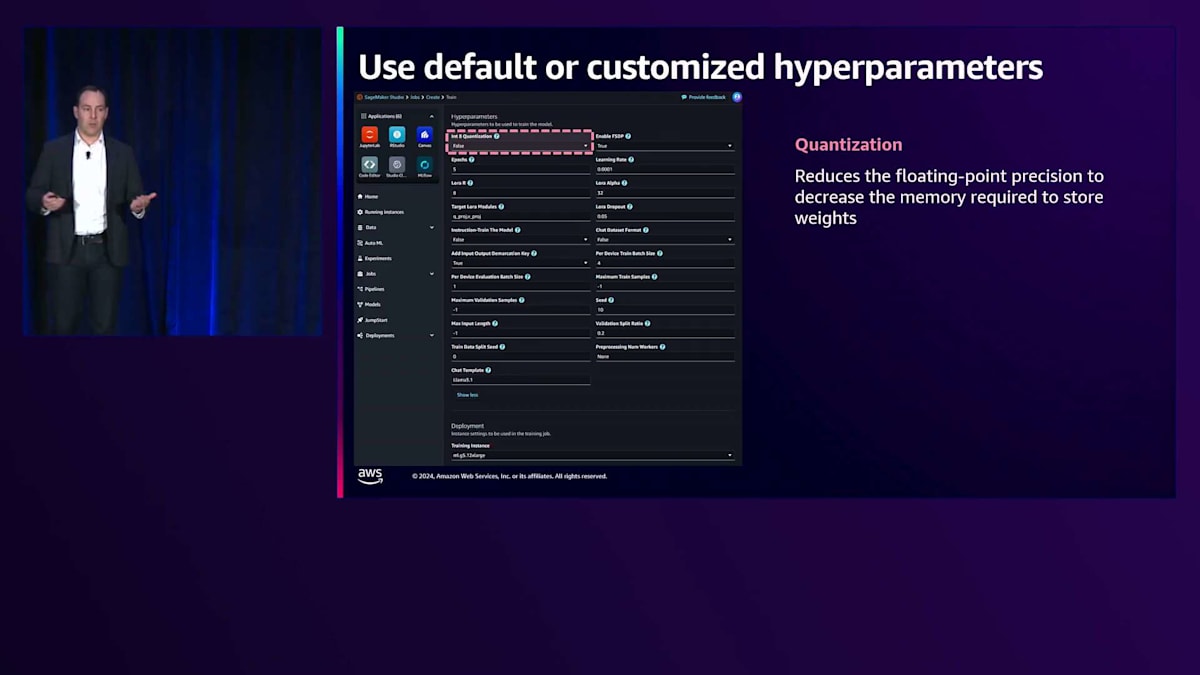Show help for Int 8 Quantization

pyautogui.click(x=496, y=136)
